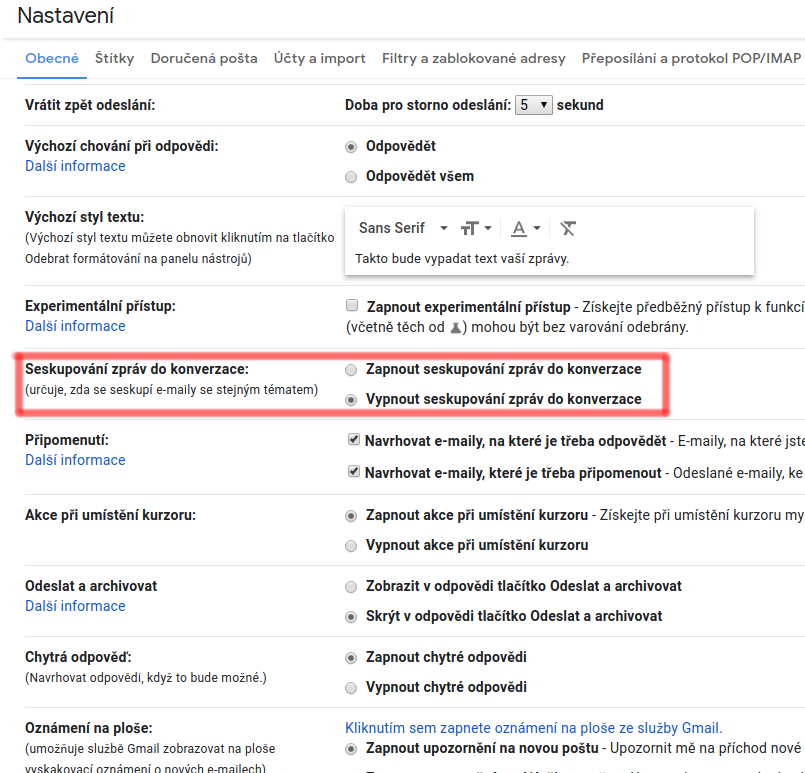Open the Sans Serif font dropdown
This screenshot has width=805, height=773.
(403, 228)
